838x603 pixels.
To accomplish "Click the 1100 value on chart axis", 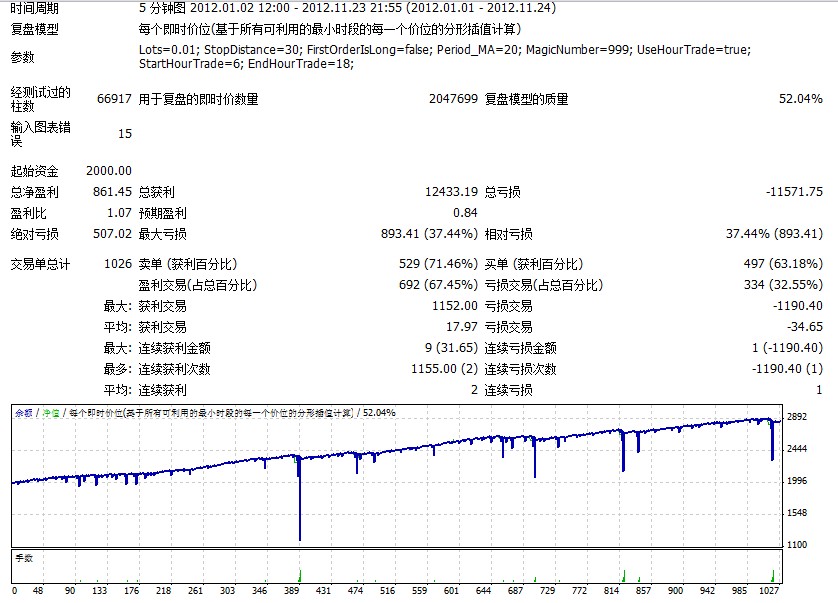I will (x=797, y=545).
